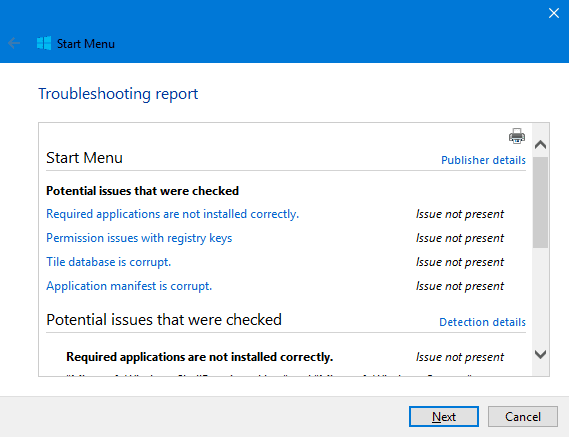Viewport: 569px width, 437px height.
Task: Click the Next button
Action: pos(444,417)
